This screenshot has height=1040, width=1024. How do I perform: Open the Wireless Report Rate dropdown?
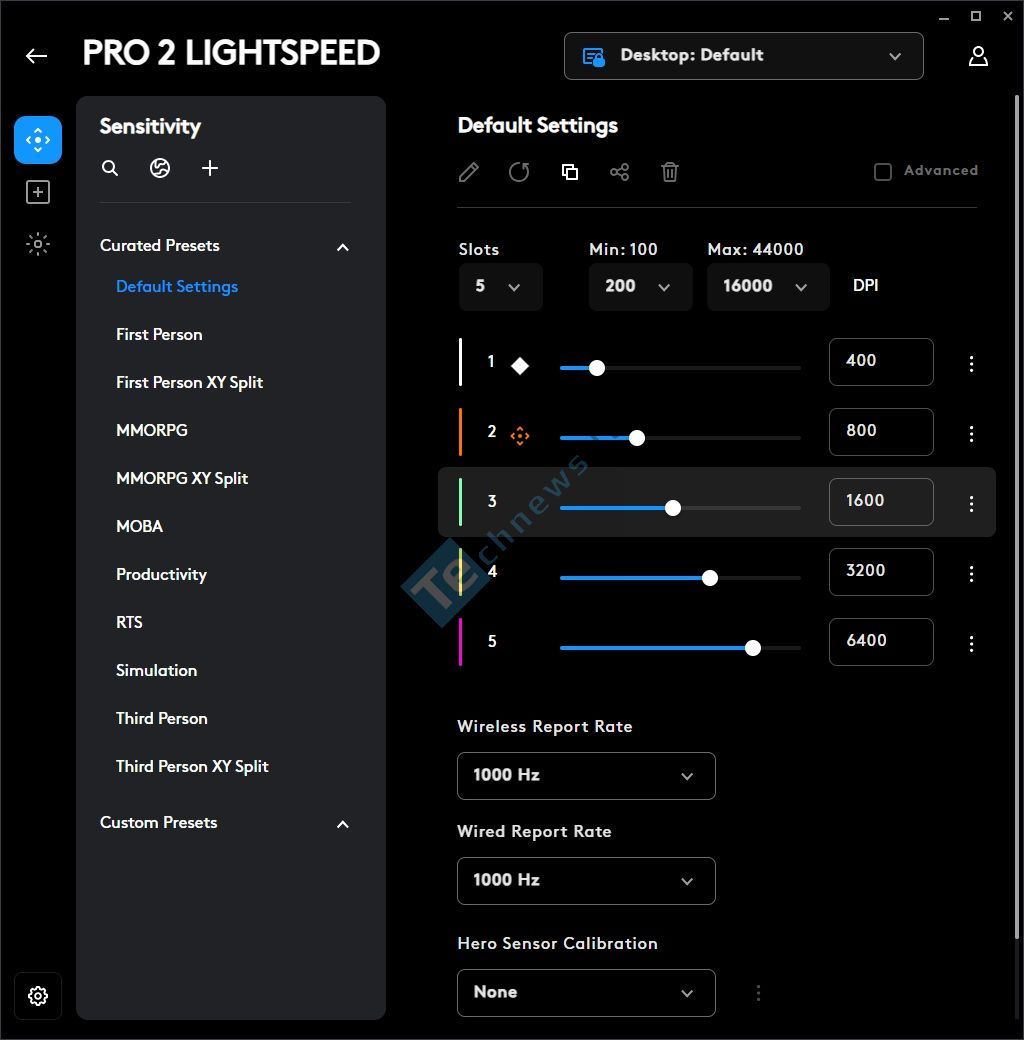(586, 776)
